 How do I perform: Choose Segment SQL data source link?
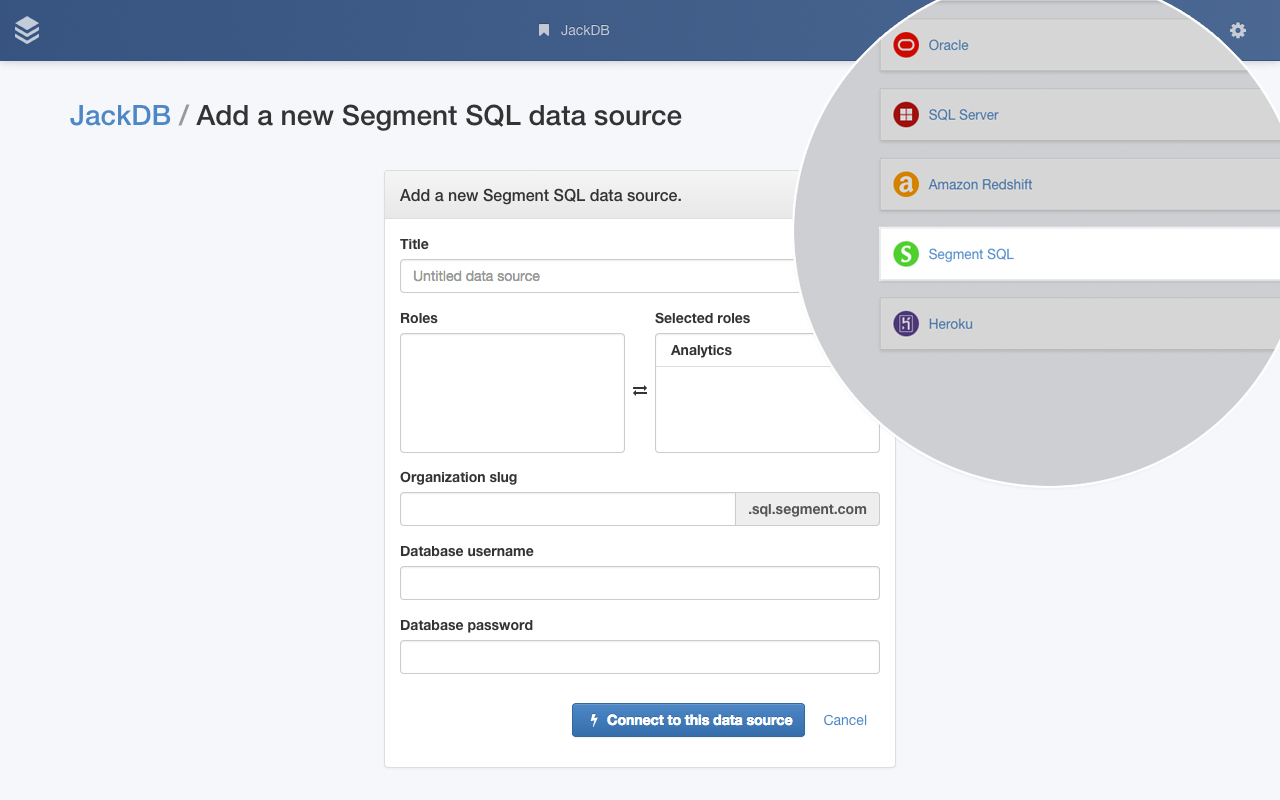pos(971,254)
